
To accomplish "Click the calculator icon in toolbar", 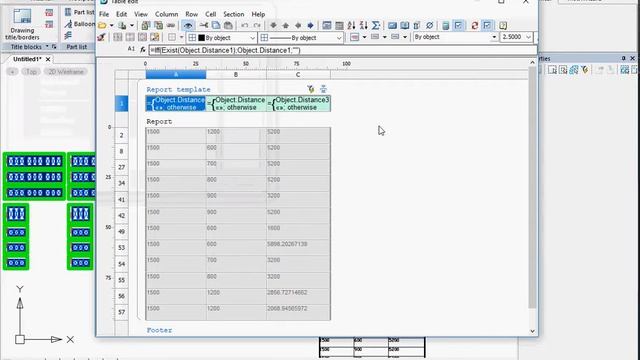I will 446,26.
